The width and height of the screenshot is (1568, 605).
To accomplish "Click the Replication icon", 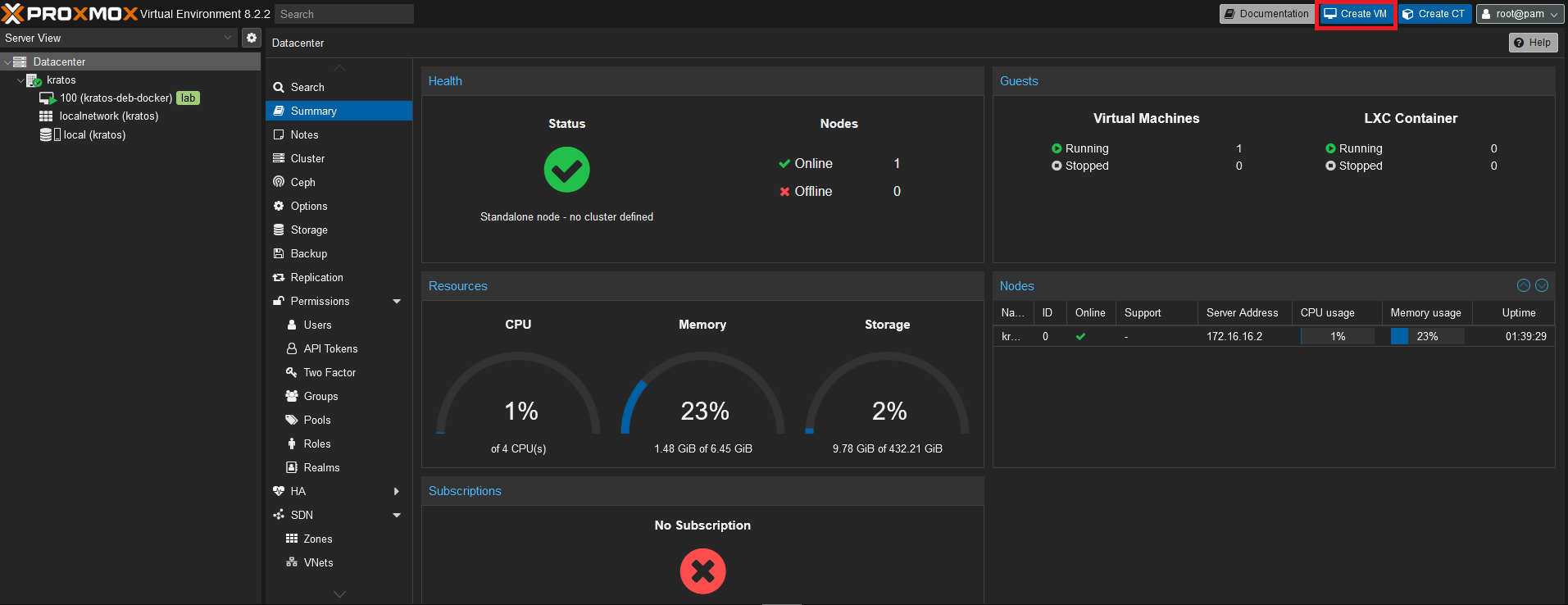I will point(279,277).
